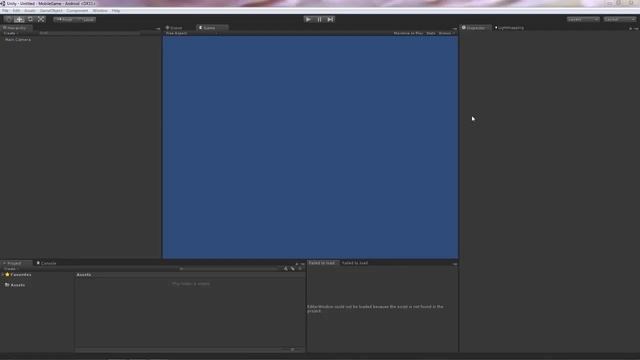Select the Move tool
This screenshot has width=640, height=360.
[x=19, y=19]
